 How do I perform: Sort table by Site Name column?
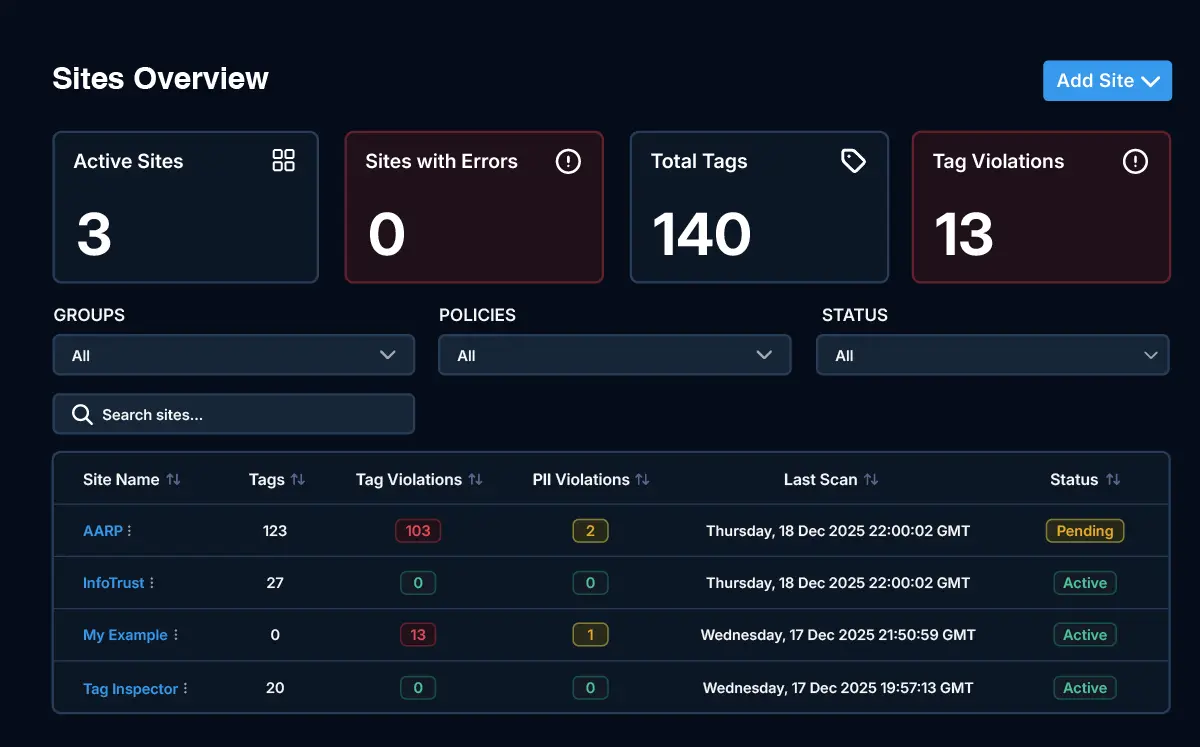point(173,480)
